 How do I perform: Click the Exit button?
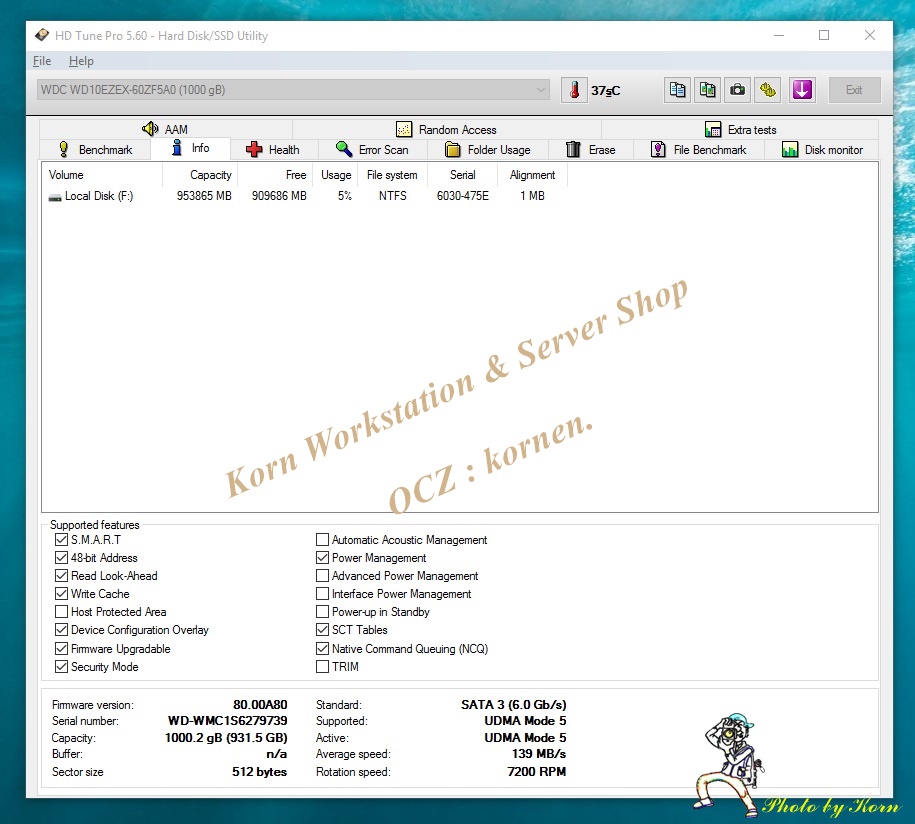(854, 90)
